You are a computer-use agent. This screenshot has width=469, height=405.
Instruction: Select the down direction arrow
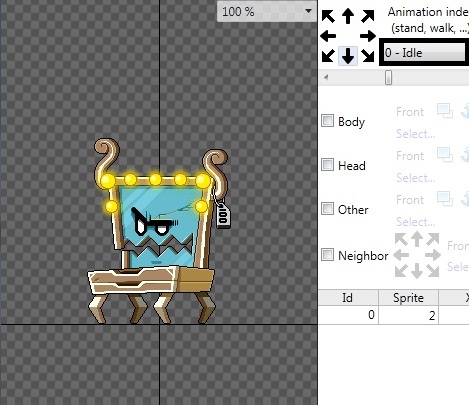coord(348,56)
